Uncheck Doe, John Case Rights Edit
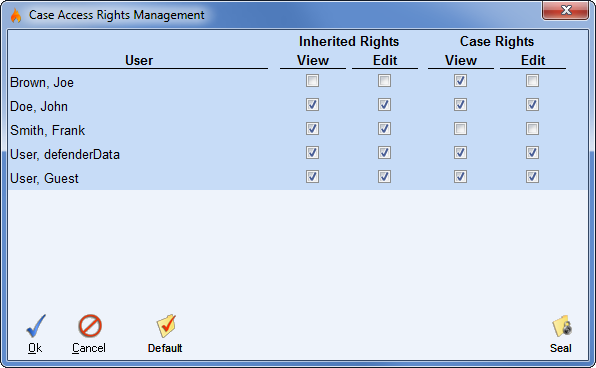 (x=532, y=105)
